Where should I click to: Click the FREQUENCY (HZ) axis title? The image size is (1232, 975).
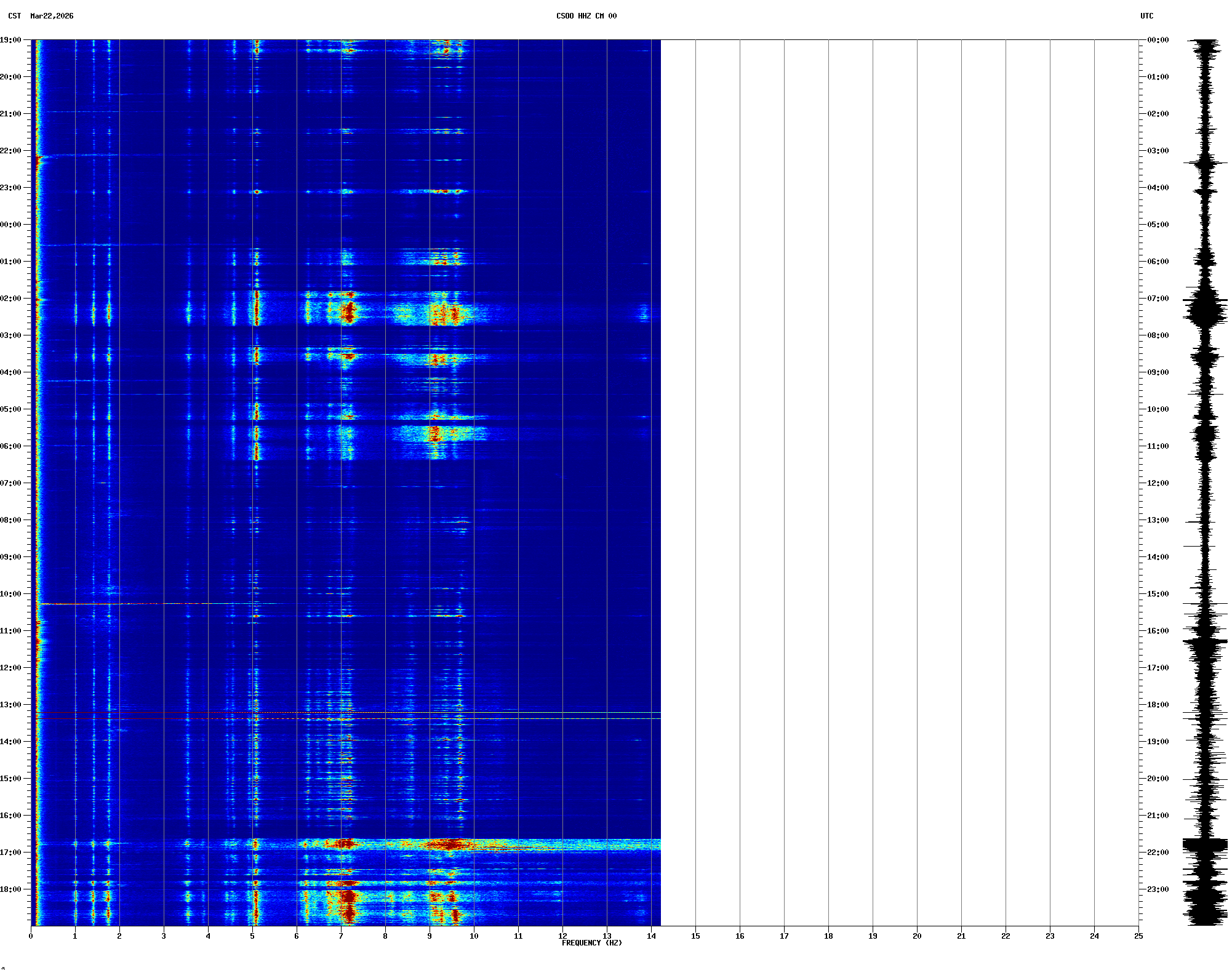tap(591, 943)
